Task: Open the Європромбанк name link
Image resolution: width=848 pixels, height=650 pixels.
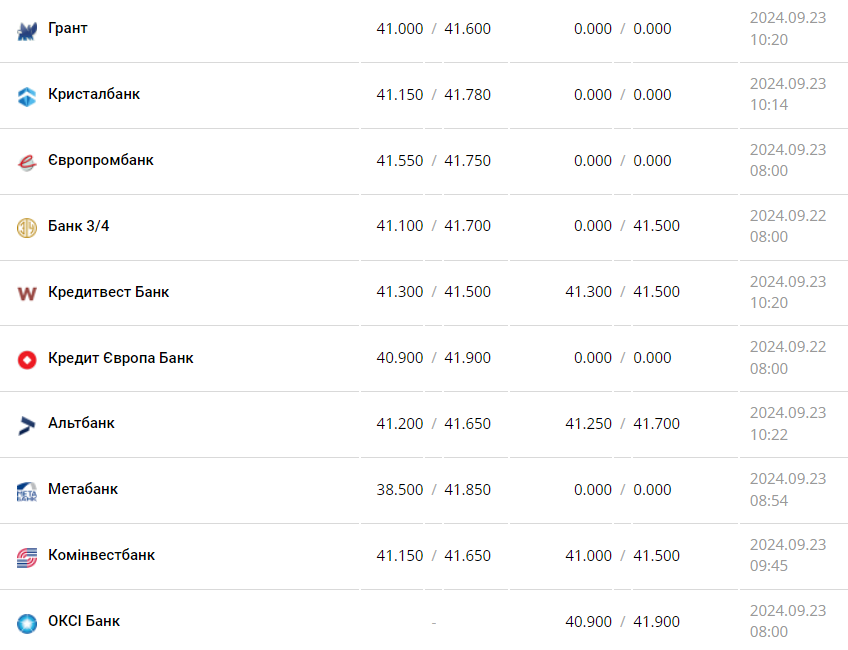Action: (101, 160)
